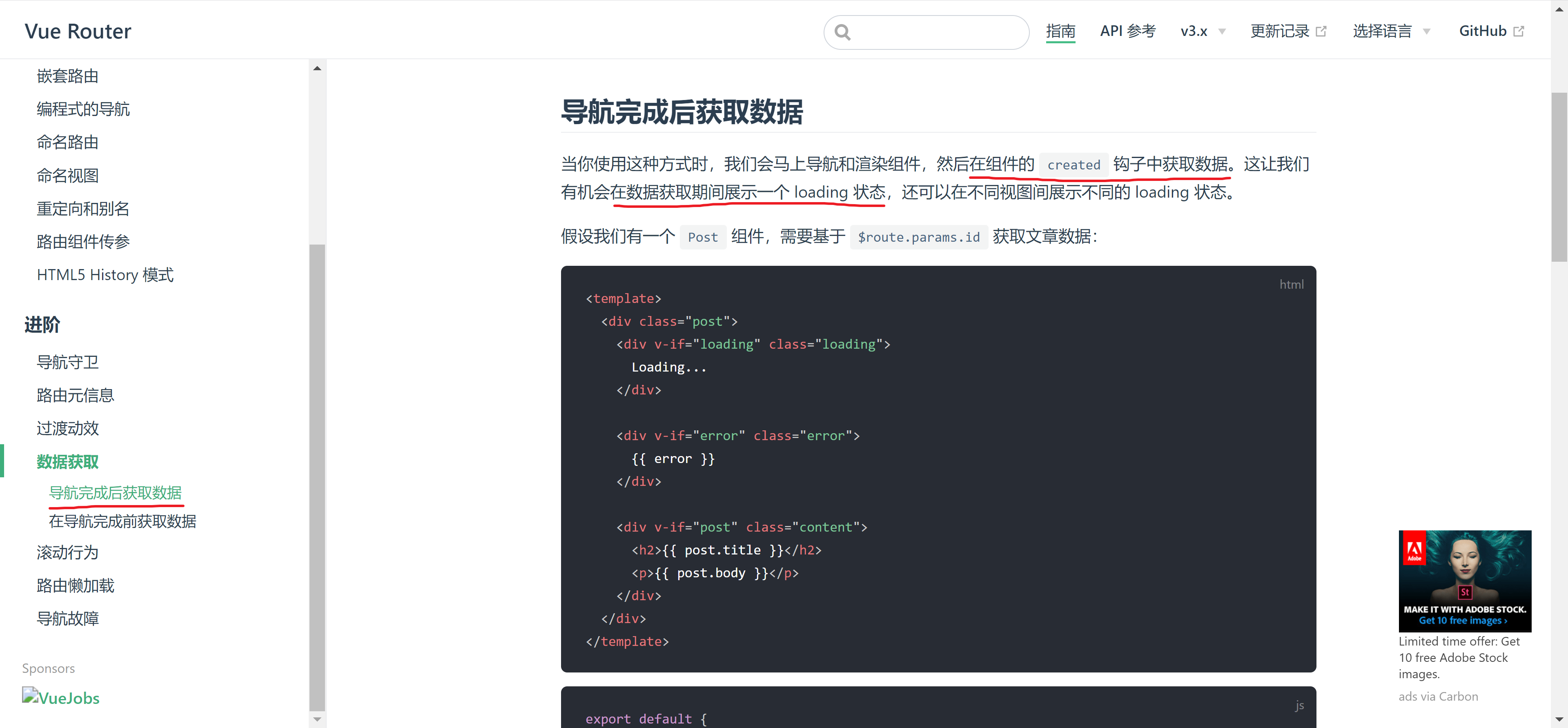Click the 数据获取 active sidebar item
This screenshot has width=1568, height=728.
point(67,461)
